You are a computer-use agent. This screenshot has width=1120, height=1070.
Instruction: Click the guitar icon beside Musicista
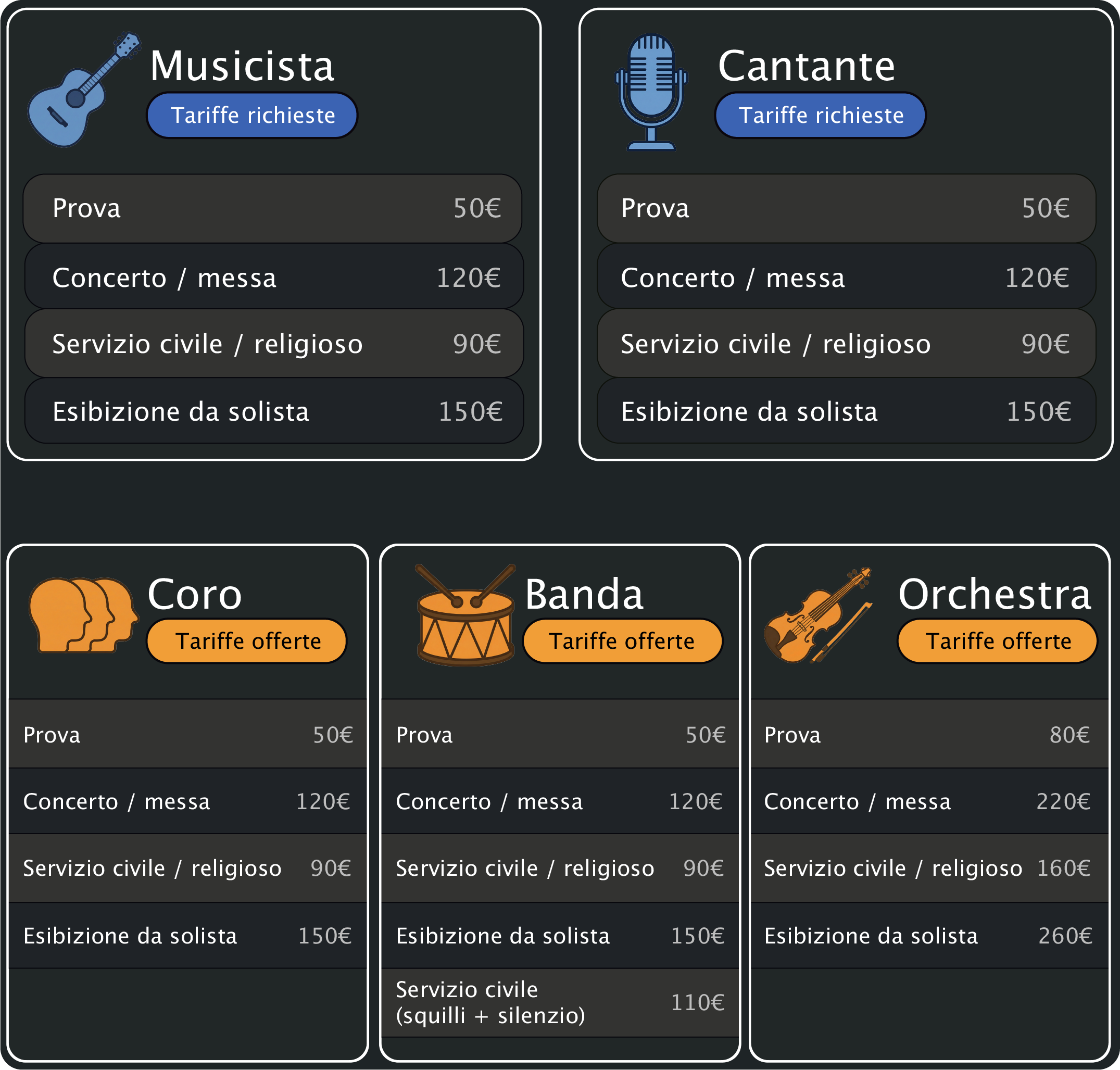83,90
